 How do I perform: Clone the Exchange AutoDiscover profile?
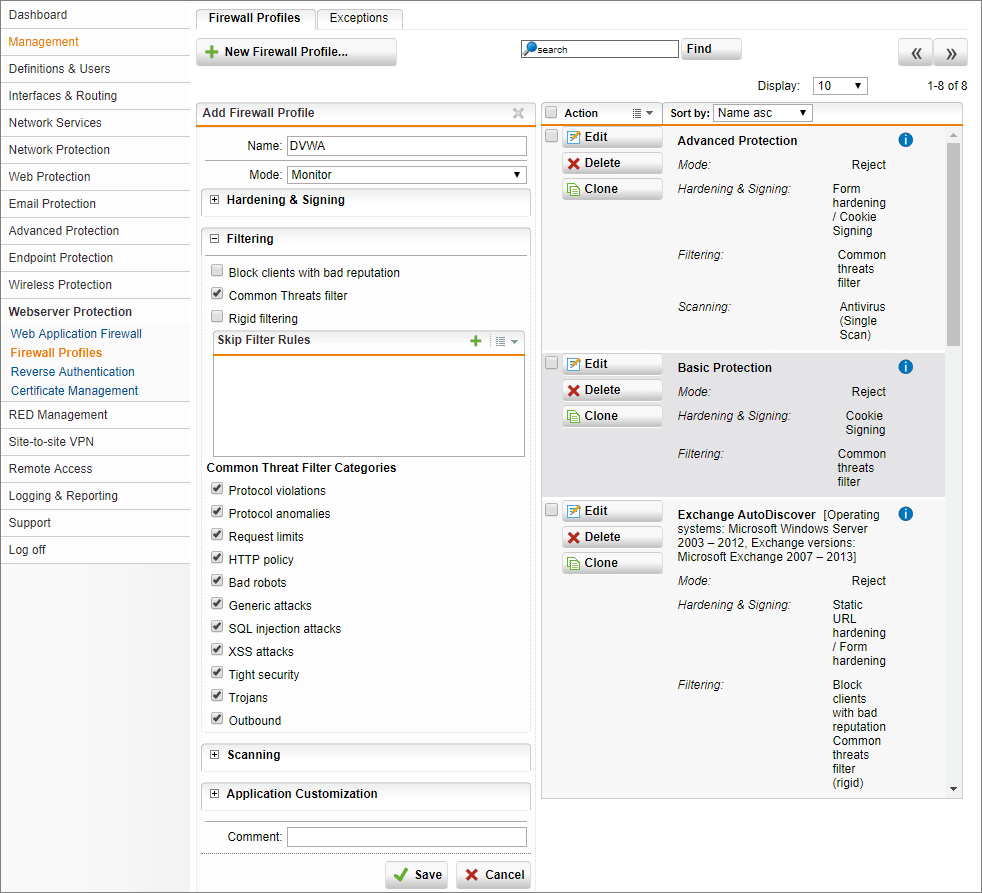(x=612, y=563)
